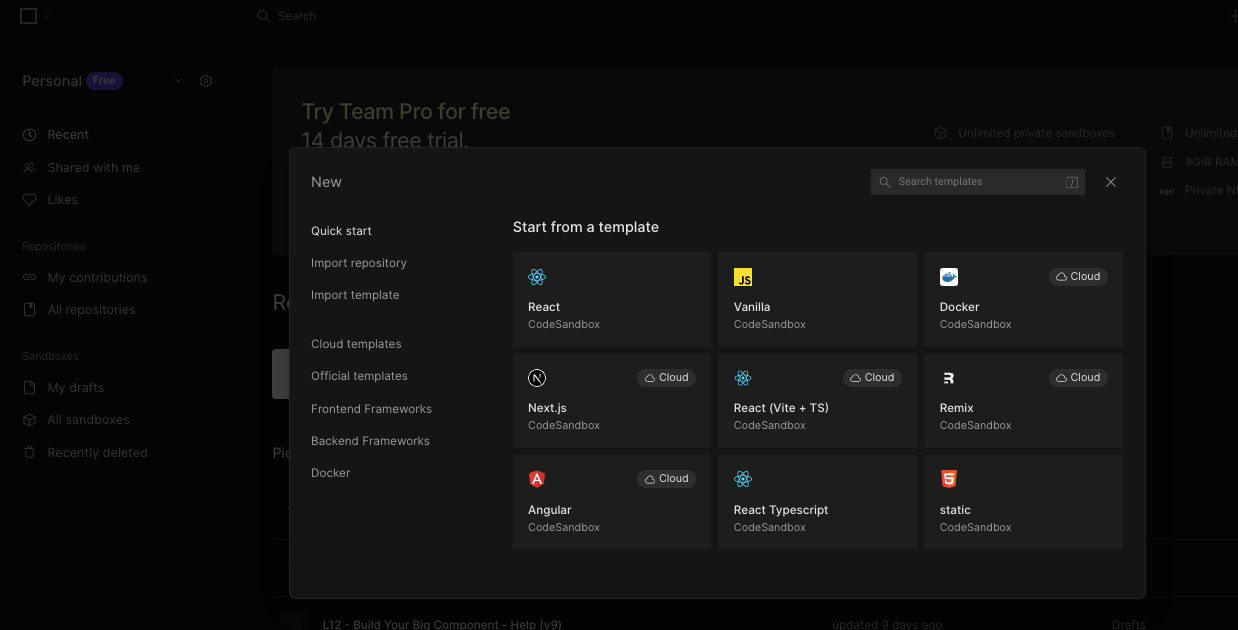Click the trash icon beside Recently deleted
Screen dimensions: 1238x630
(30, 452)
